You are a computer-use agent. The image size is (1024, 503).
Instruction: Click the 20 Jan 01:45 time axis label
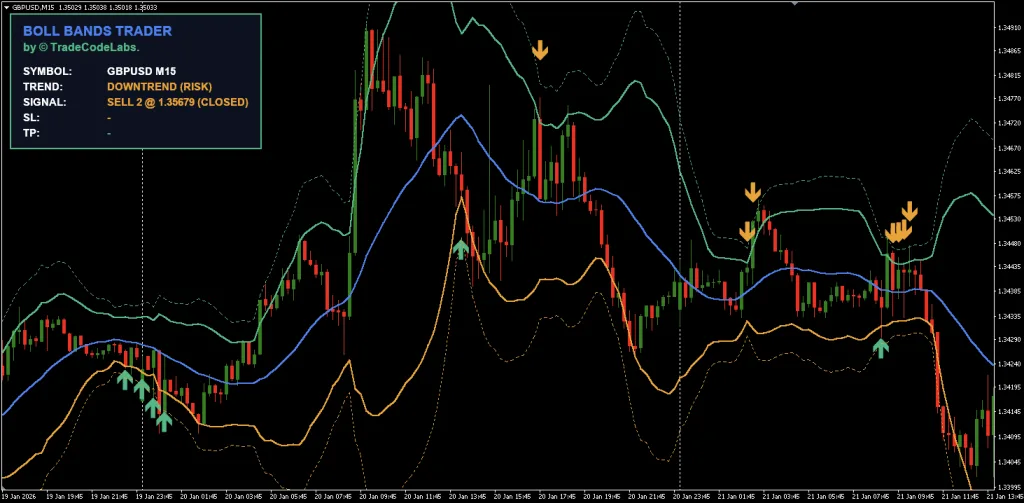coord(200,496)
